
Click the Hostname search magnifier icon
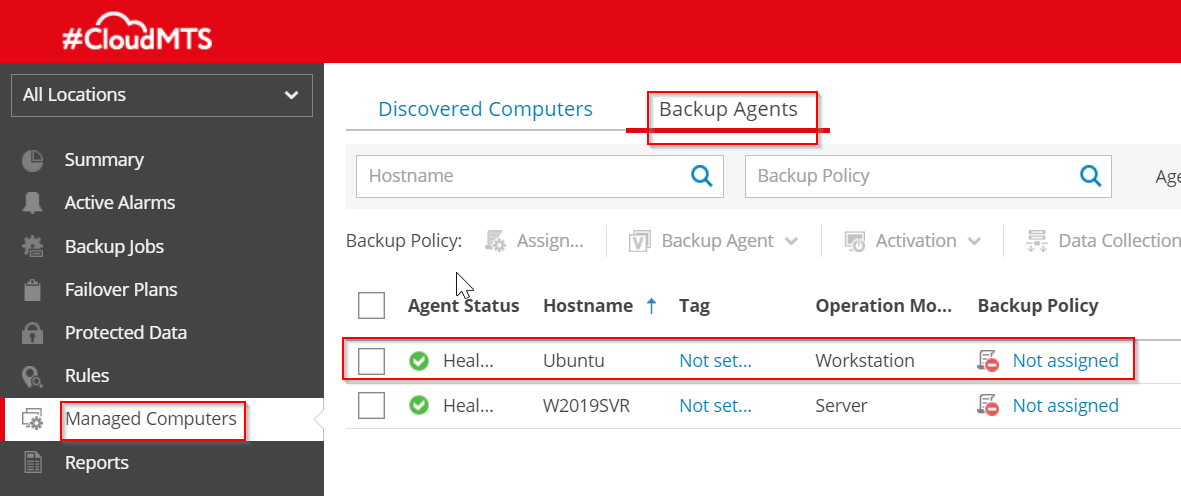702,176
